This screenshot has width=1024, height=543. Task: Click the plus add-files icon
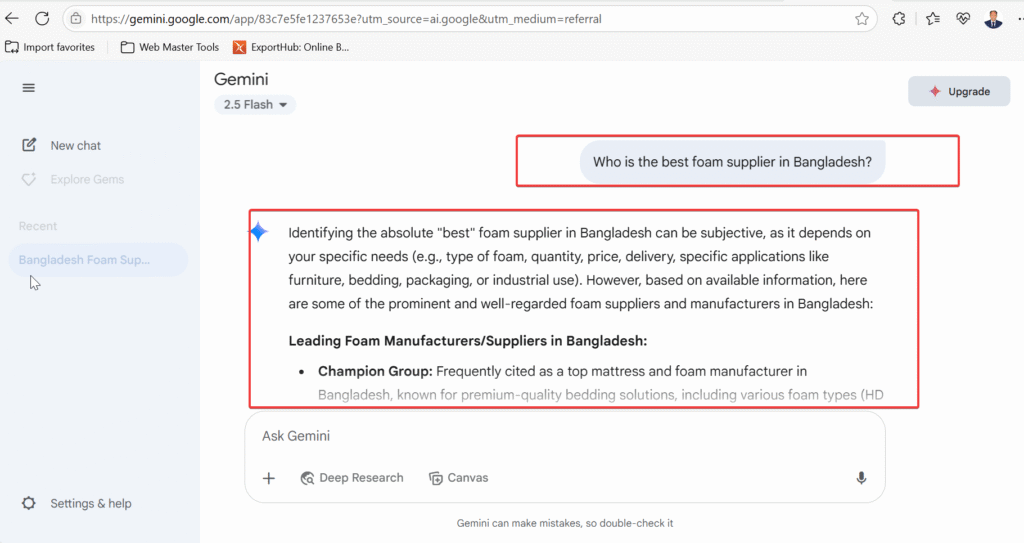tap(269, 478)
